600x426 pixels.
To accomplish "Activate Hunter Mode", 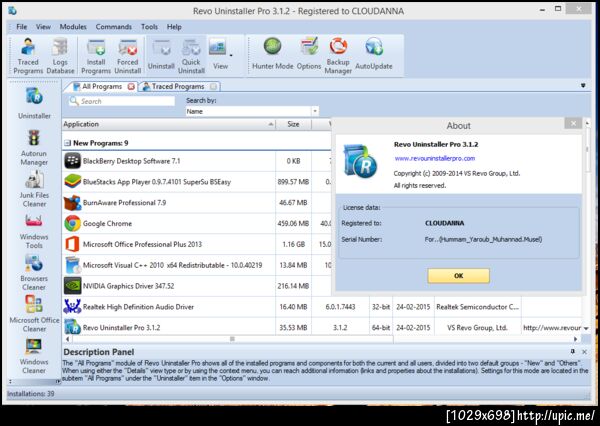I will tap(272, 54).
